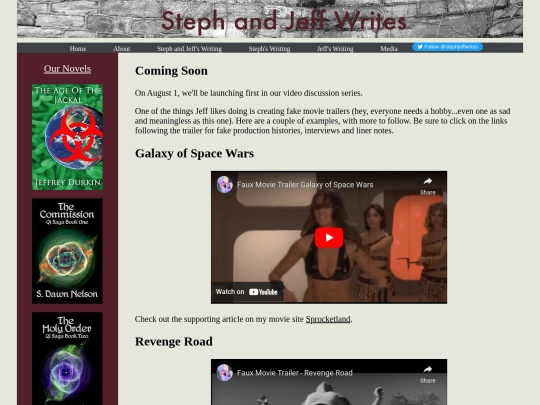Image resolution: width=540 pixels, height=405 pixels.
Task: Open Faux Movie Trailer Galaxy of Space Wars title
Action: 305,185
